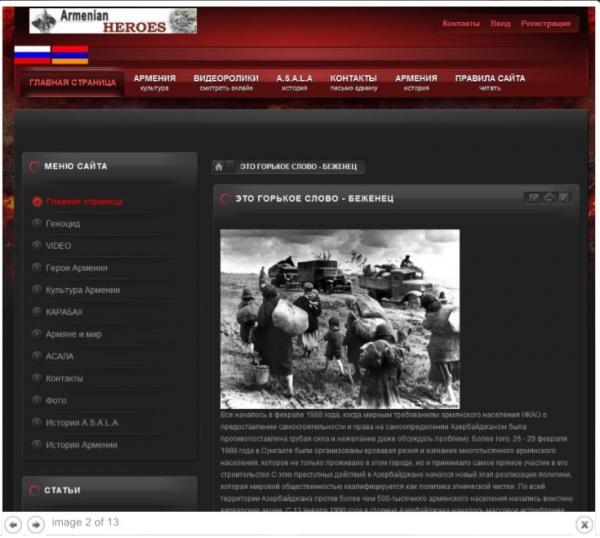Screen dimensions: 600x538
Task: Advance to the next image in viewer
Action: pos(35,523)
